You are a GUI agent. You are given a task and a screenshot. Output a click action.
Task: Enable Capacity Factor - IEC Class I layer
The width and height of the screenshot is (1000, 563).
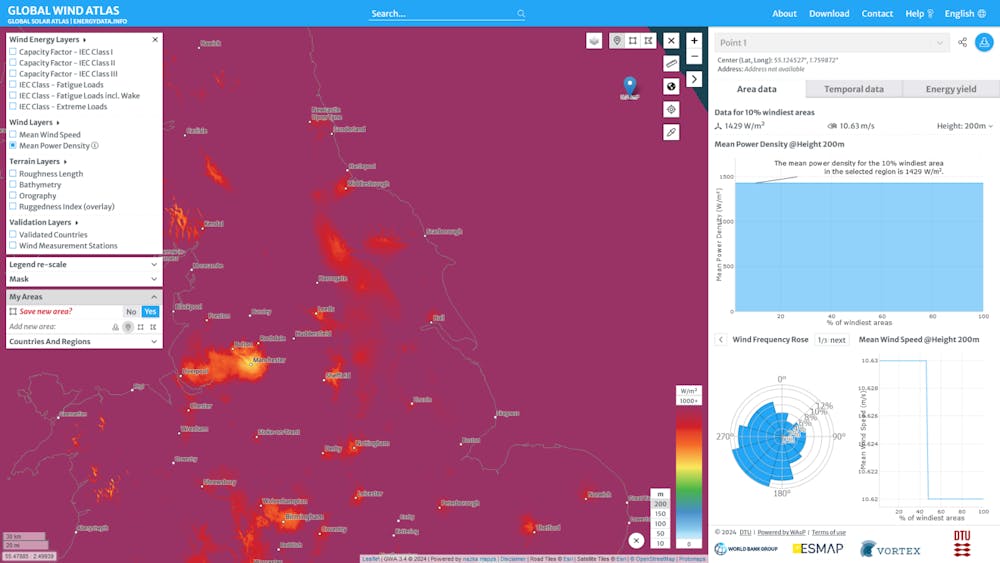click(13, 52)
